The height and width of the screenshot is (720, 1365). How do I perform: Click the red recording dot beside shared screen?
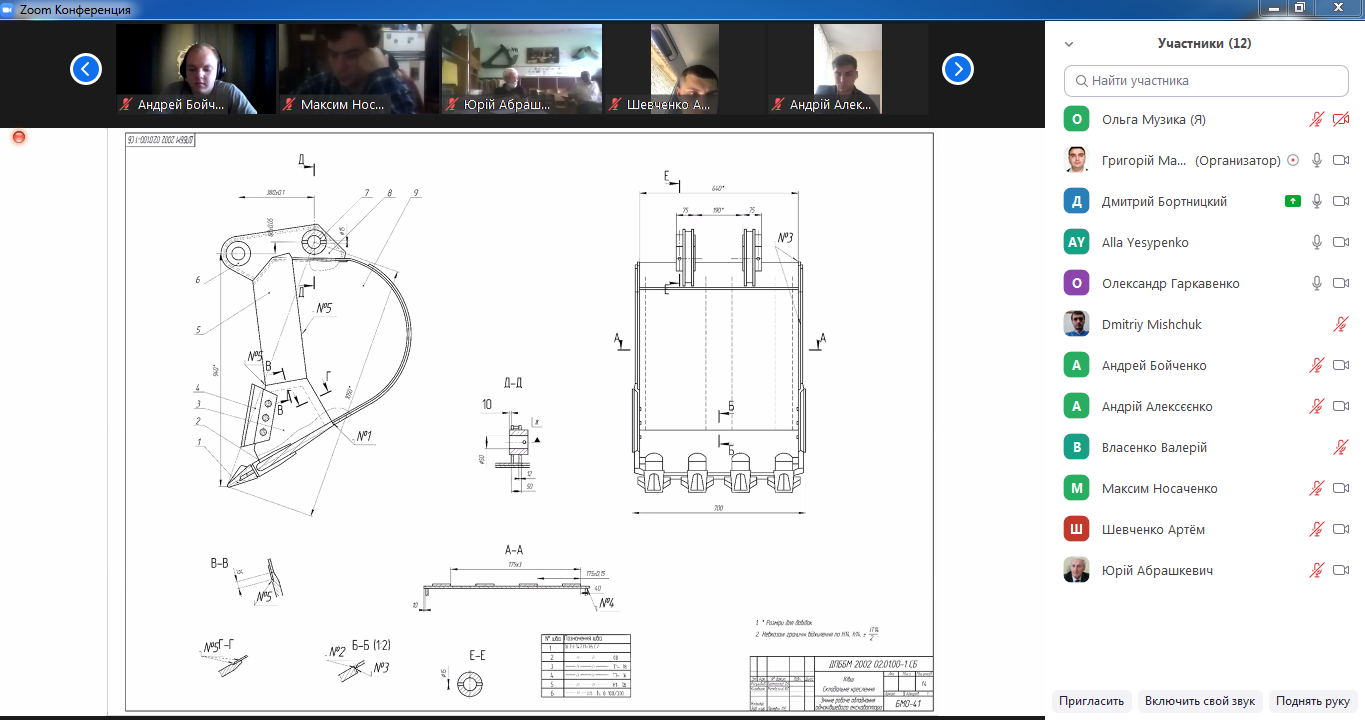tap(18, 136)
